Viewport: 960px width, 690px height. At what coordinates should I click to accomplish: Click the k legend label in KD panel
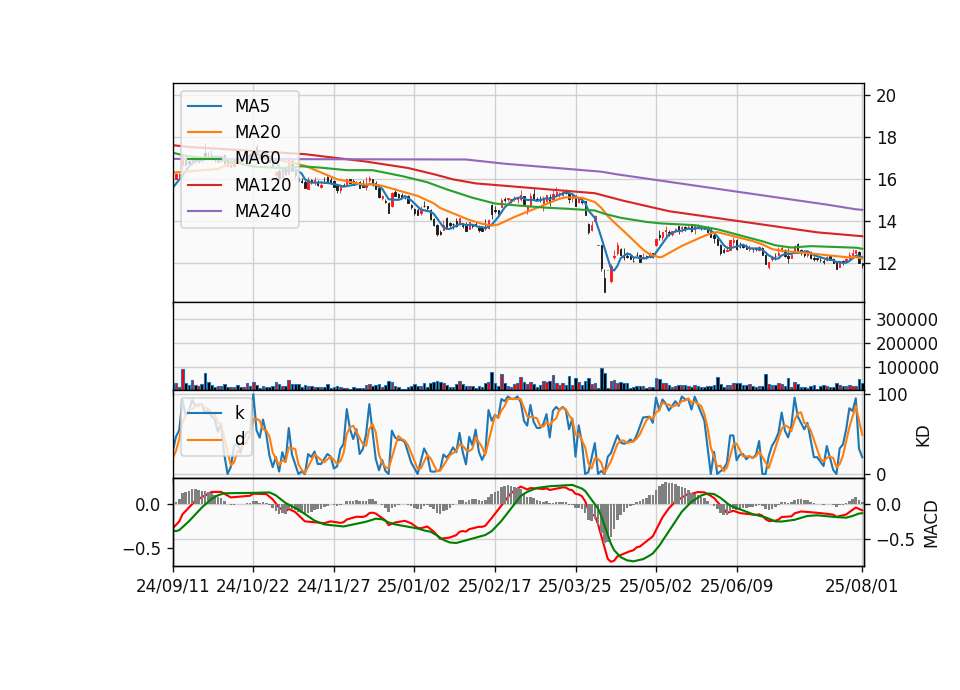click(239, 413)
